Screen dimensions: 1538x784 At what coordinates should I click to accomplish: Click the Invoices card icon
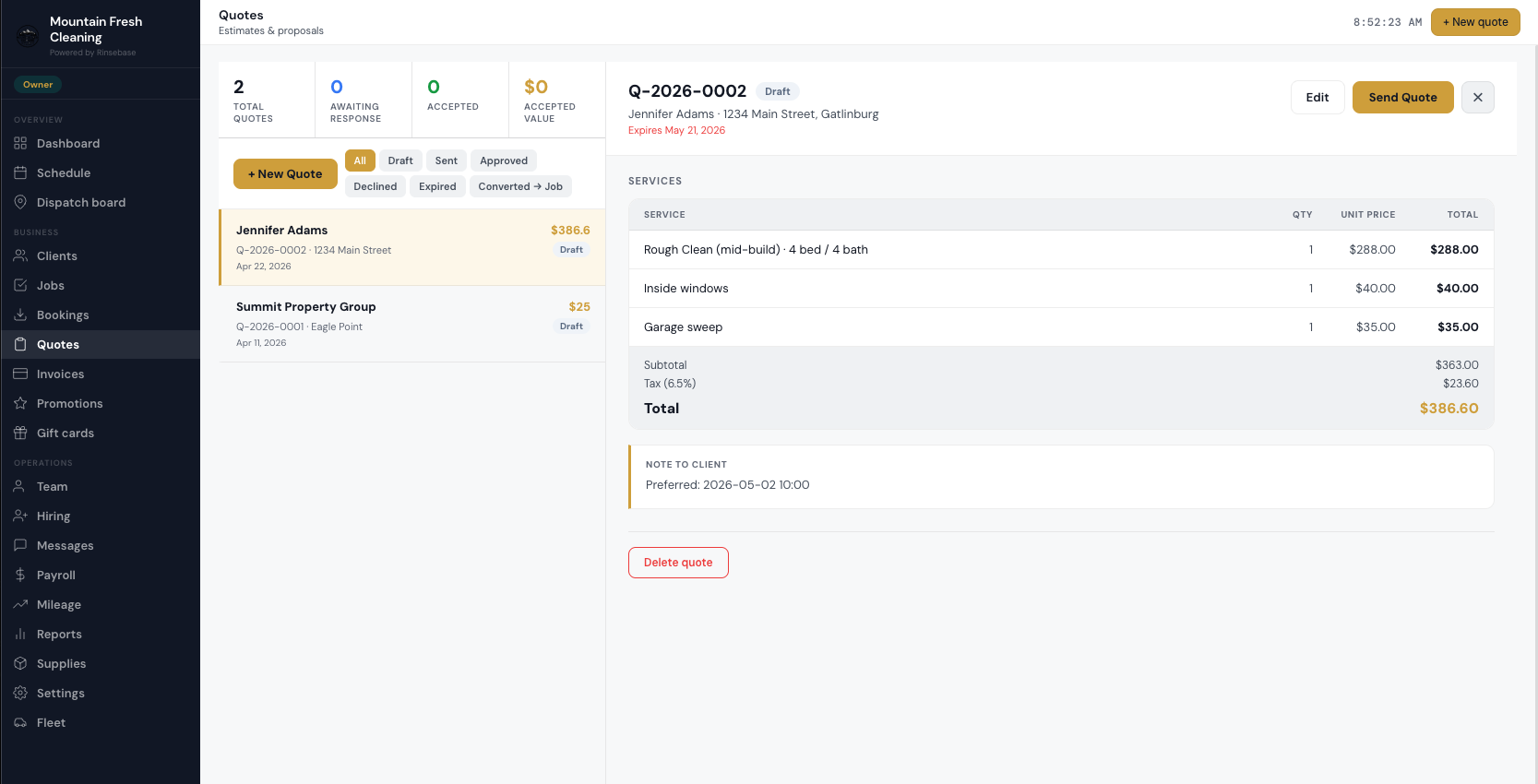[x=20, y=374]
